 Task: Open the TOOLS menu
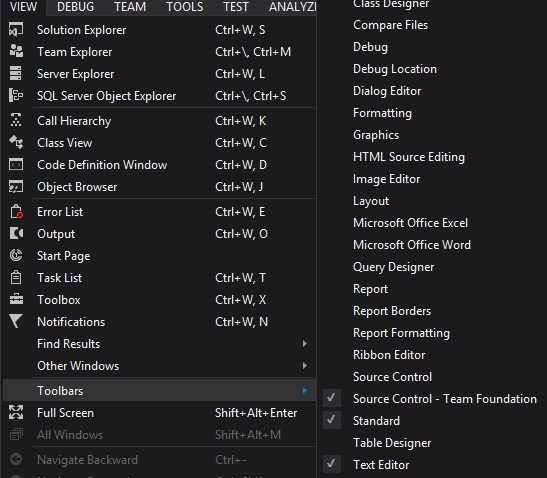[x=185, y=7]
